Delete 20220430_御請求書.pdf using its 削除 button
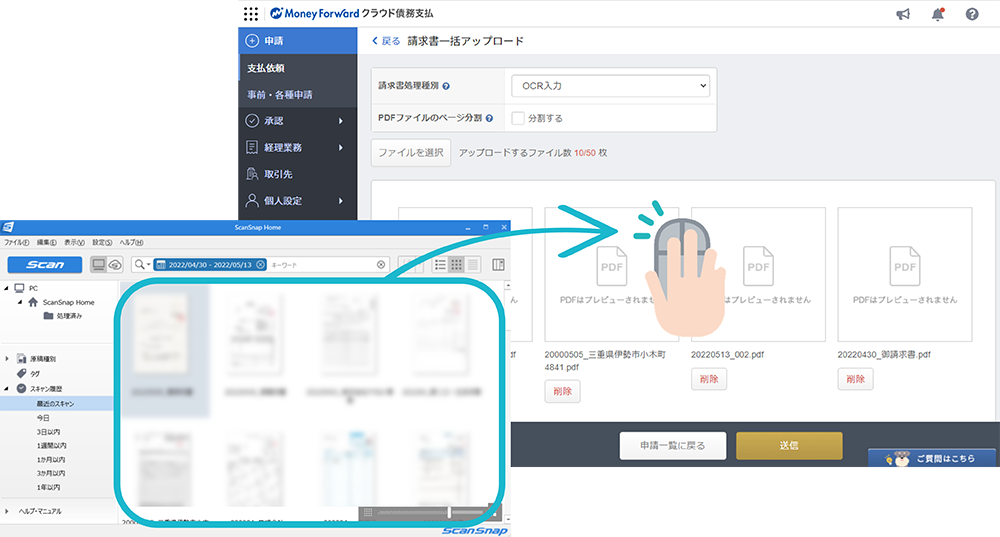The width and height of the screenshot is (1000, 537). tap(855, 379)
